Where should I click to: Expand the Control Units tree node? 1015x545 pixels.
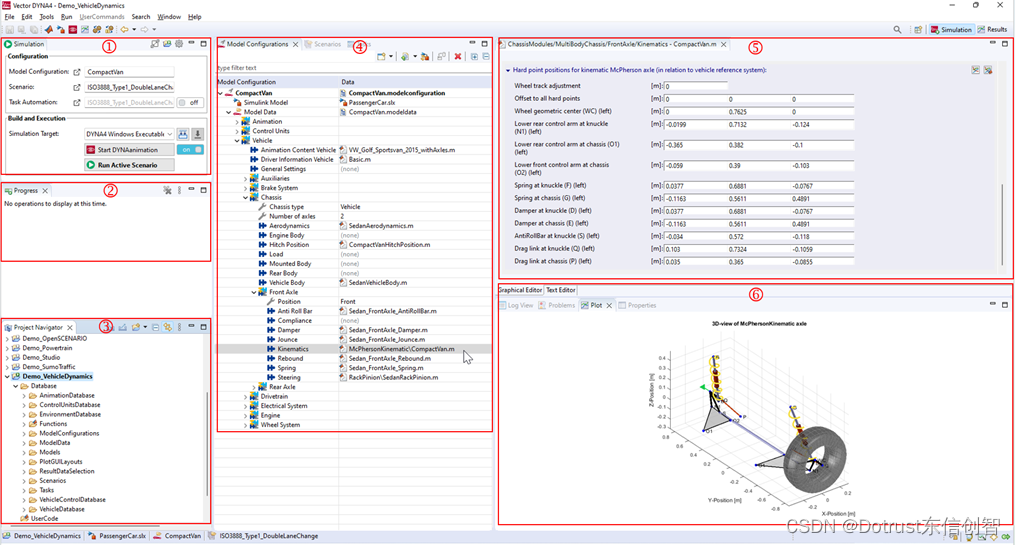237,131
